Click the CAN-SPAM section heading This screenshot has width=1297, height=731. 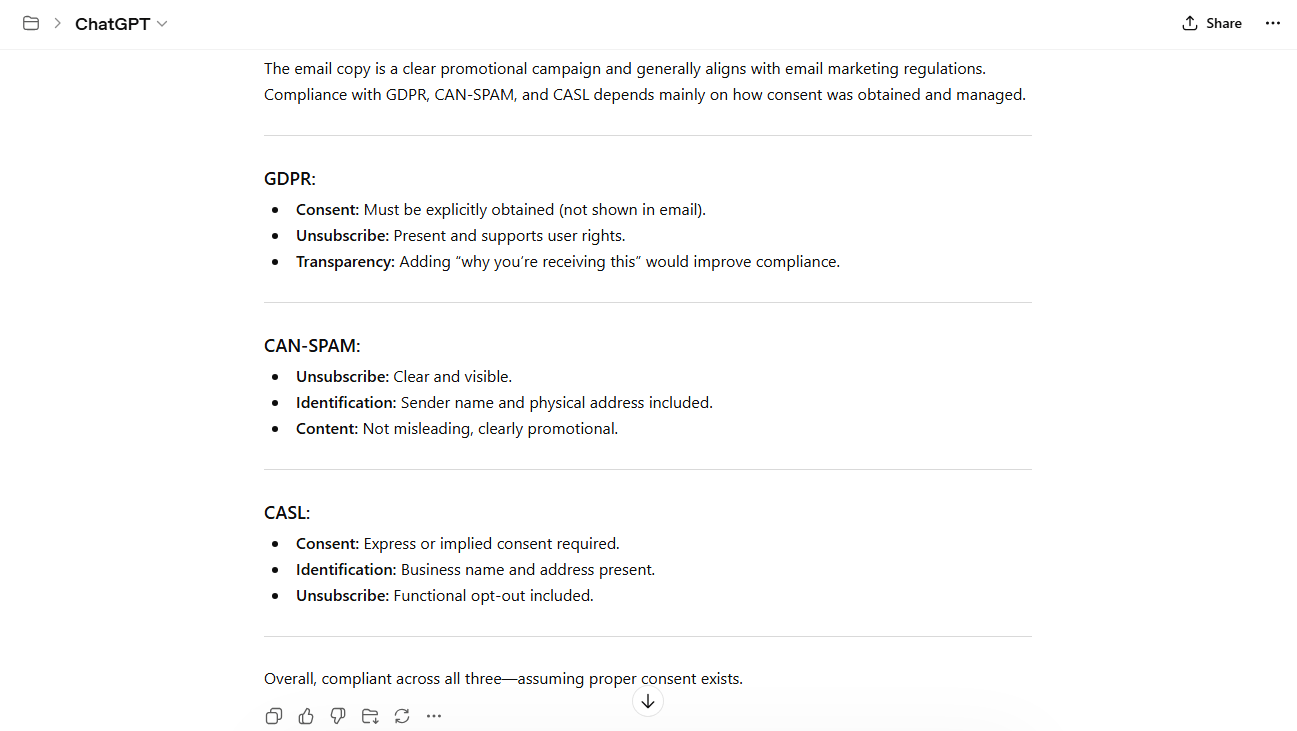click(x=312, y=346)
